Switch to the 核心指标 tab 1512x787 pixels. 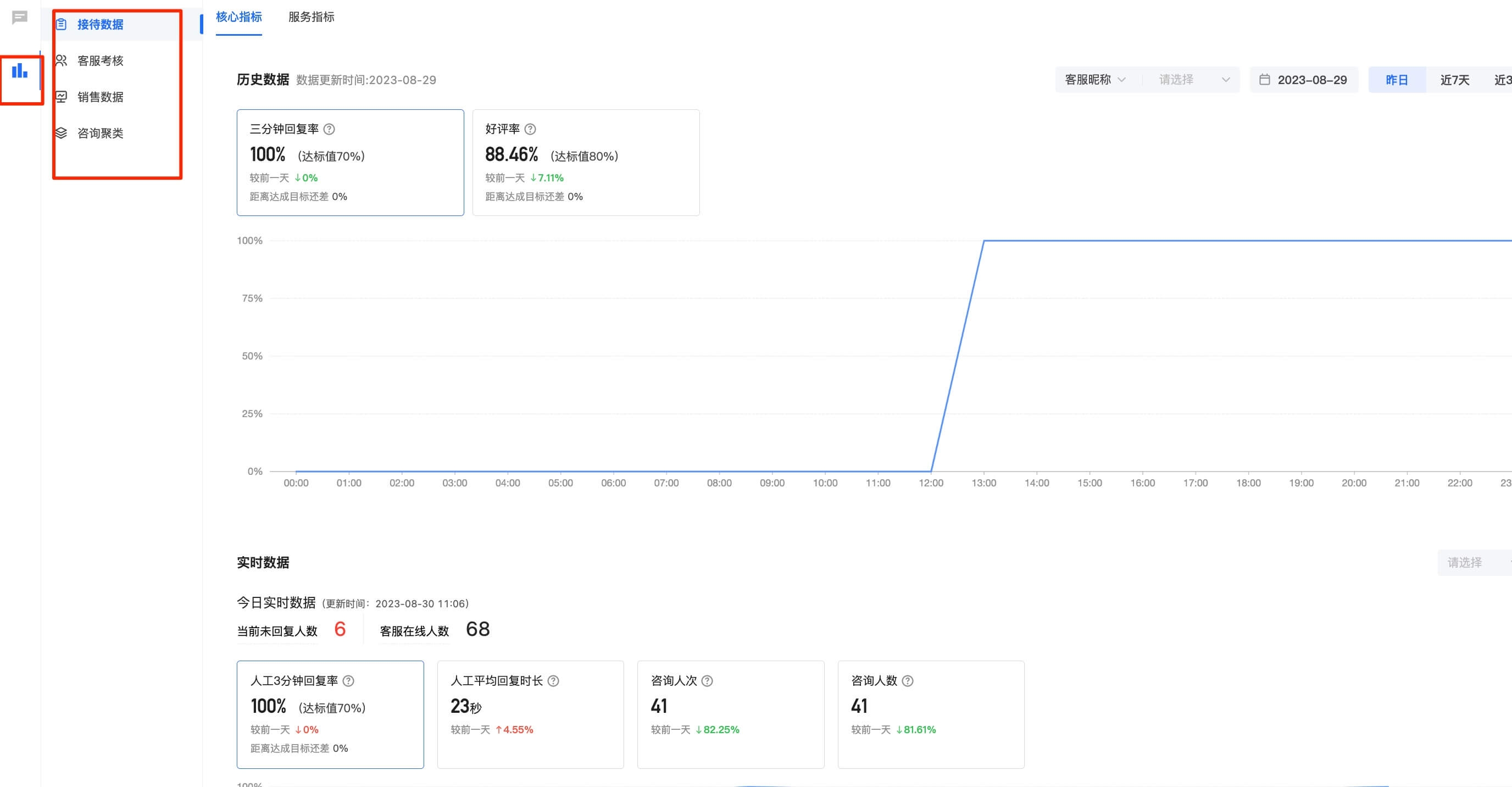239,17
